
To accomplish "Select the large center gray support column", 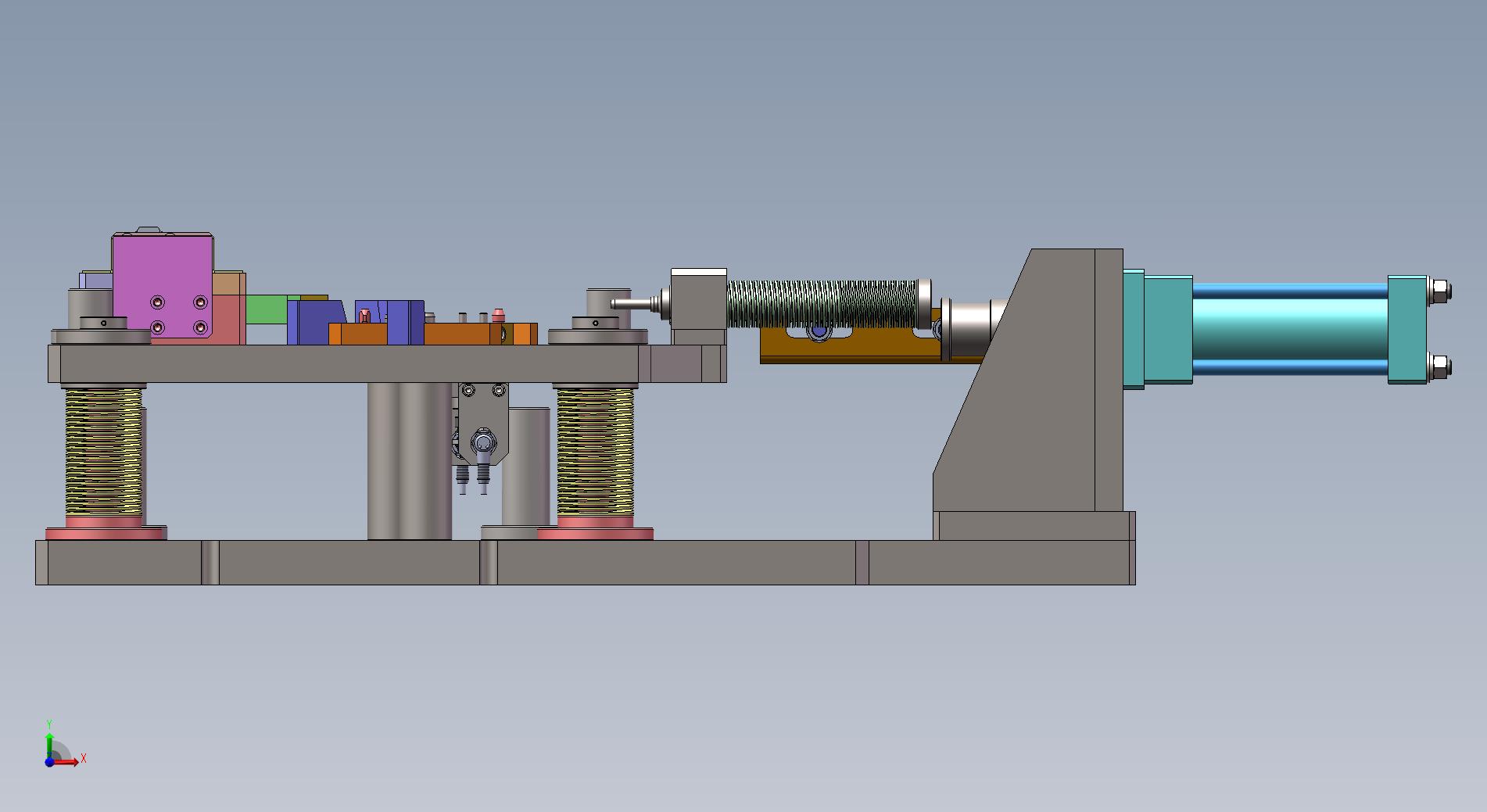I will 409,461.
